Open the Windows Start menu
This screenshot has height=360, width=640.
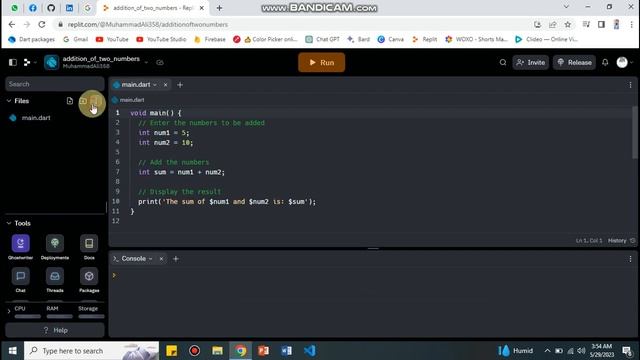coord(13,351)
